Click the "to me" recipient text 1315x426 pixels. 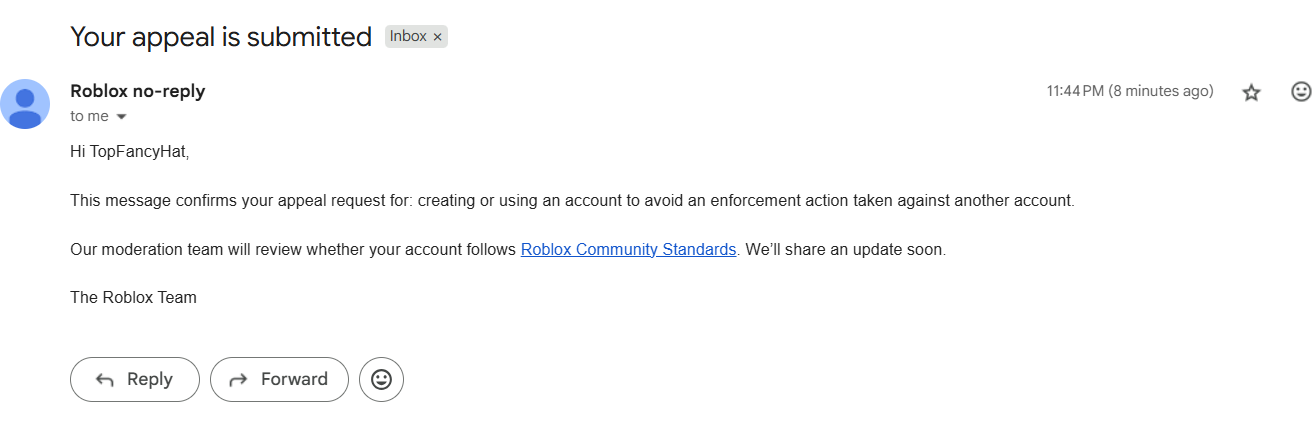pos(89,116)
